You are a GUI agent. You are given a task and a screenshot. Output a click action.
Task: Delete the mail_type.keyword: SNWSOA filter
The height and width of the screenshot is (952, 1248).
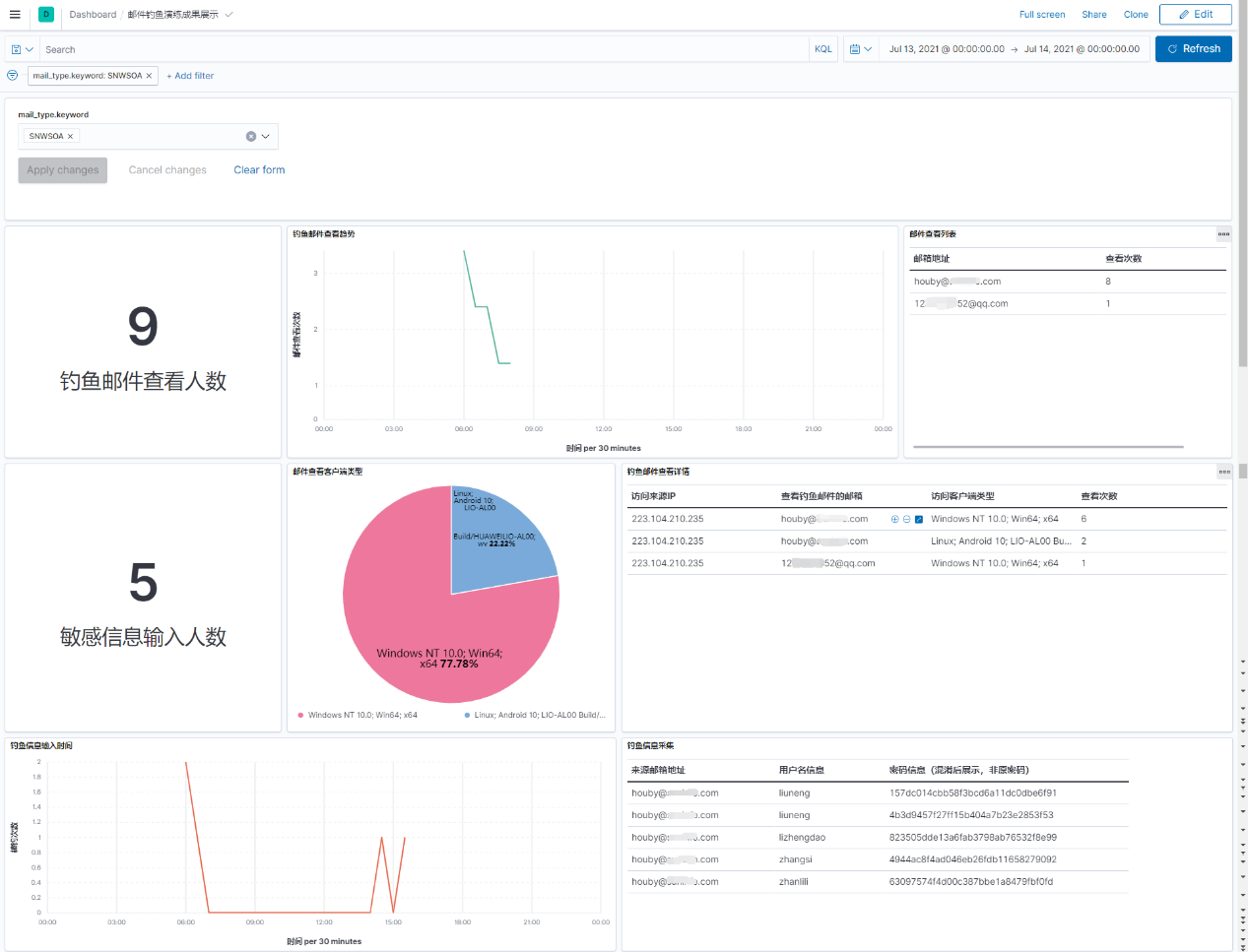pyautogui.click(x=149, y=76)
